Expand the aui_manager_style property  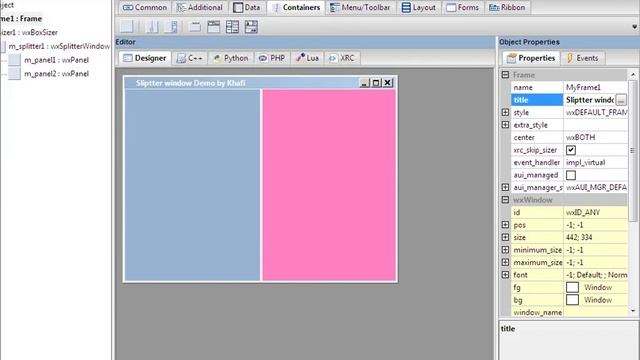pos(505,187)
